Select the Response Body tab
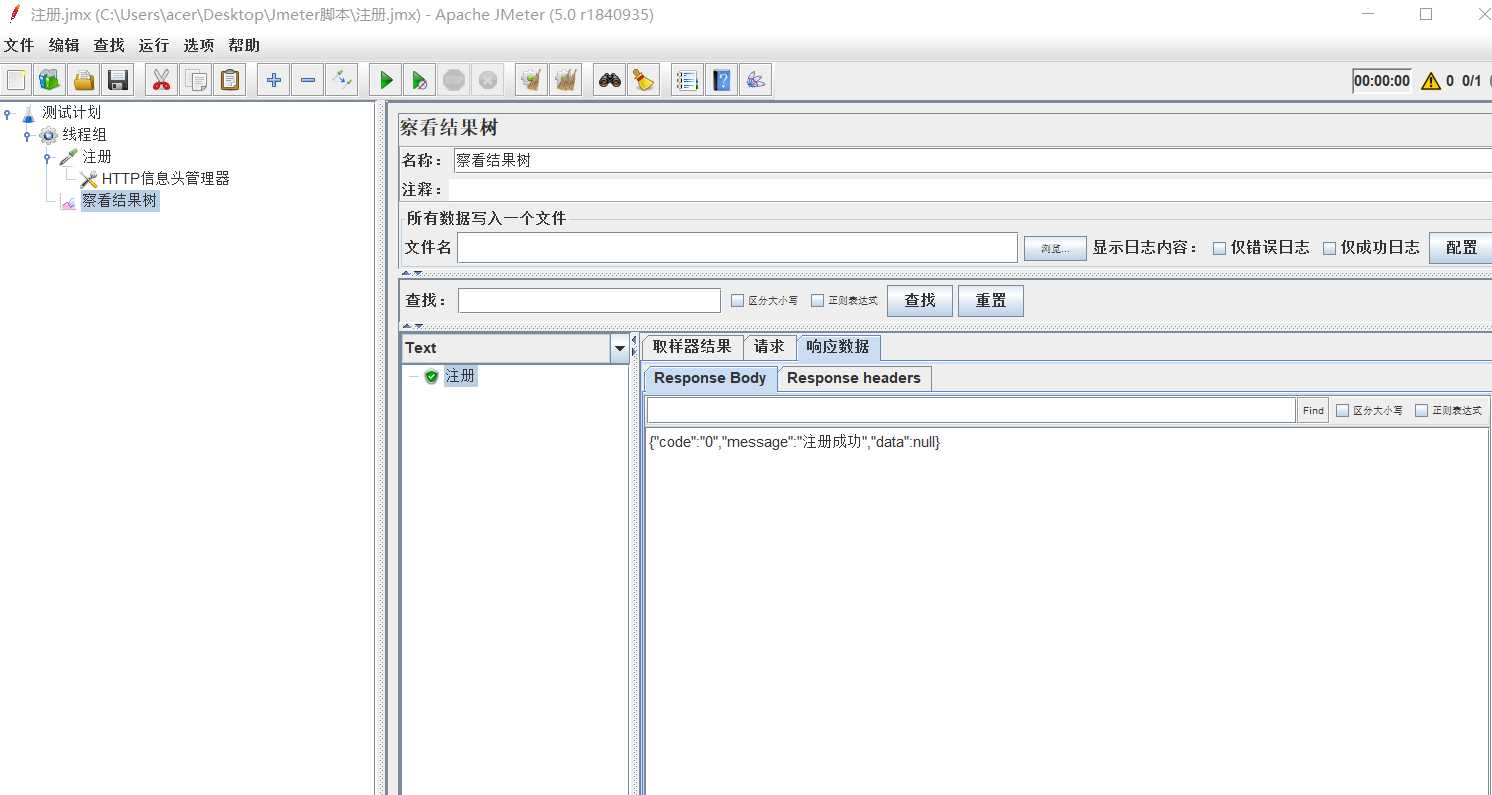This screenshot has height=795, width=1492. (710, 378)
